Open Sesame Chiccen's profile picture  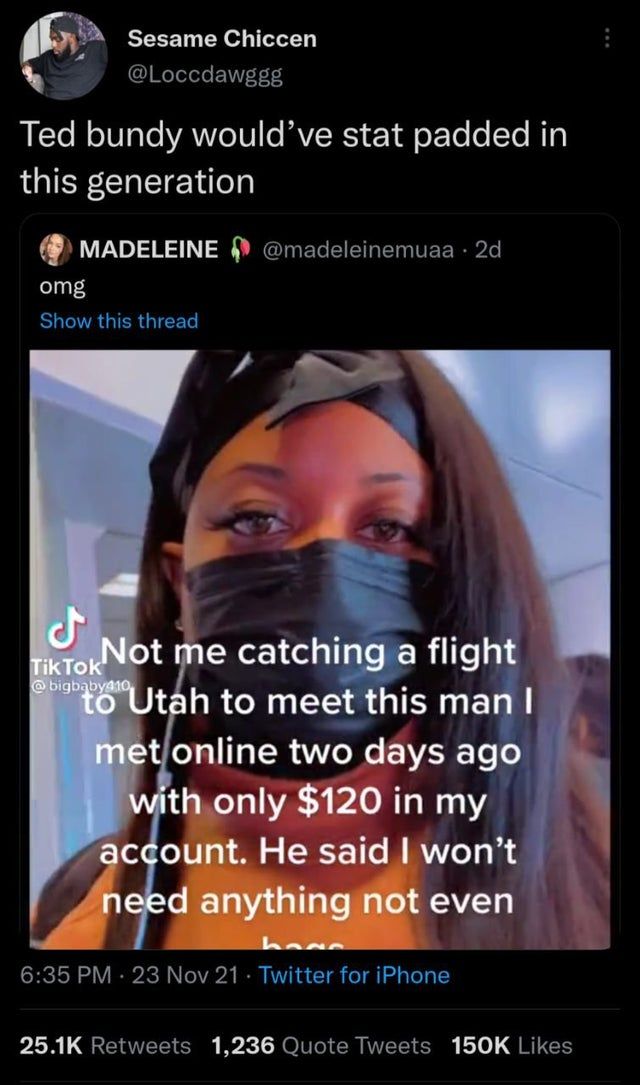pyautogui.click(x=64, y=56)
